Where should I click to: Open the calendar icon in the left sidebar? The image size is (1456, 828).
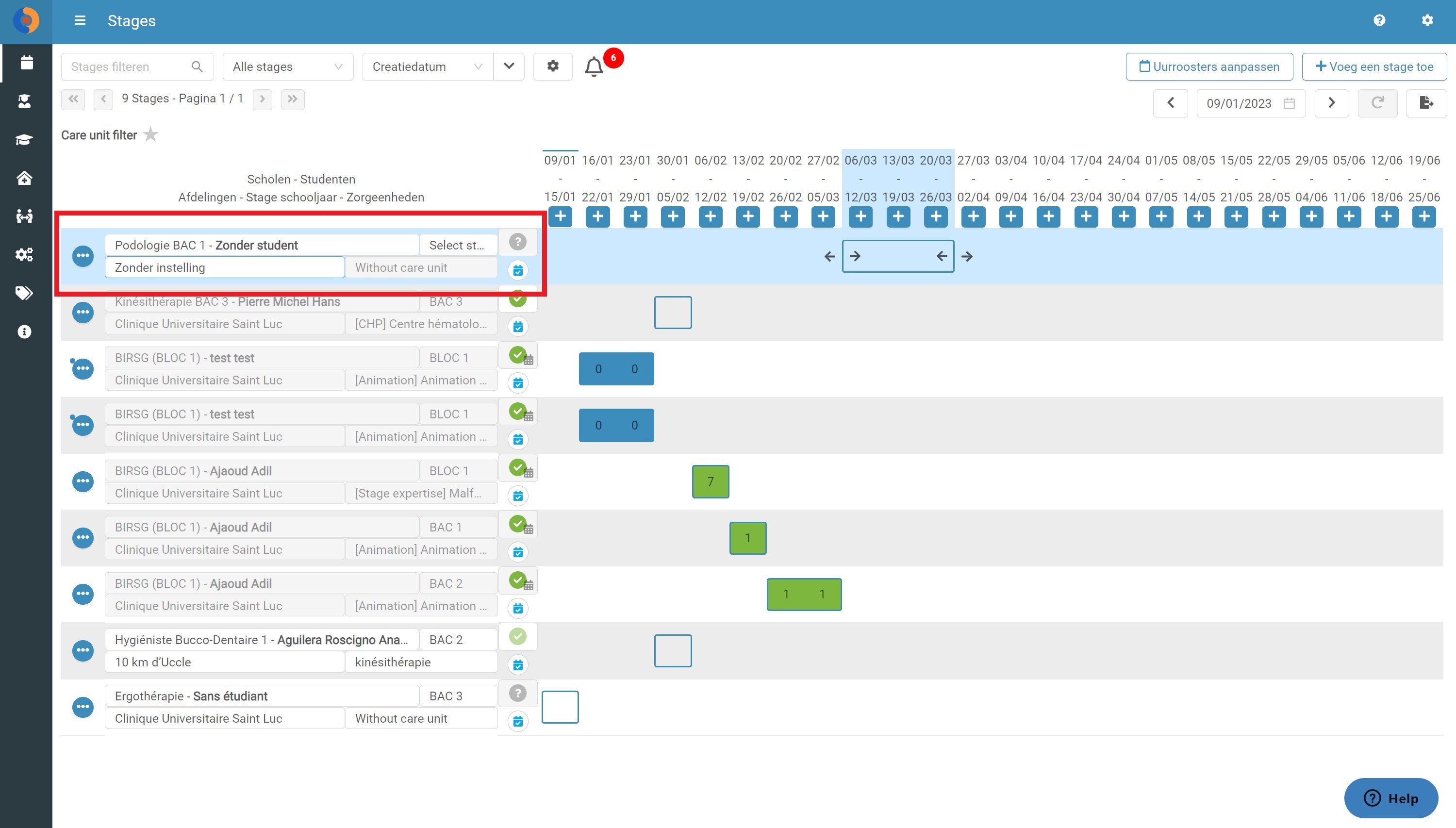click(26, 63)
